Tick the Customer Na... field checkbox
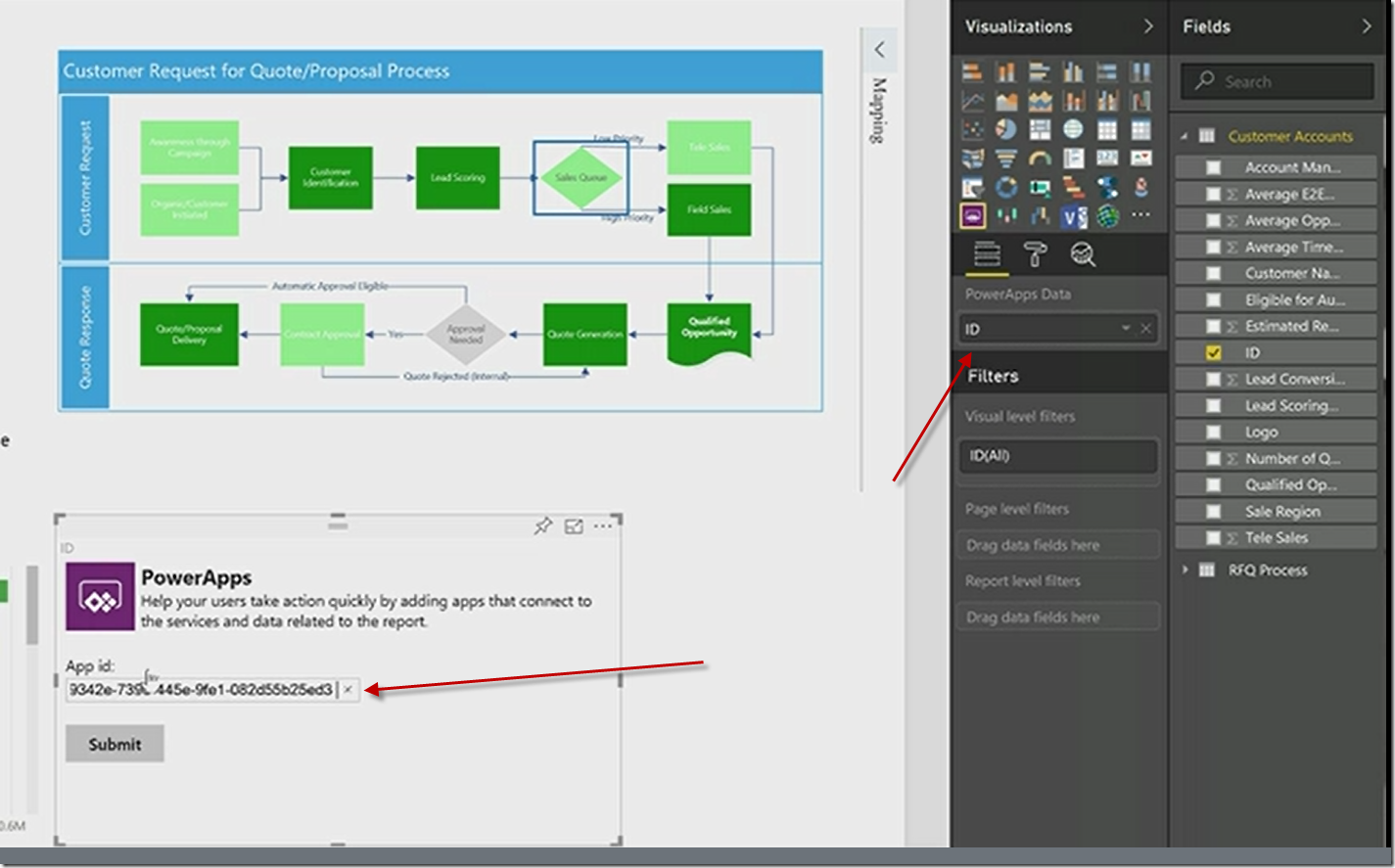The image size is (1395, 868). (x=1213, y=273)
